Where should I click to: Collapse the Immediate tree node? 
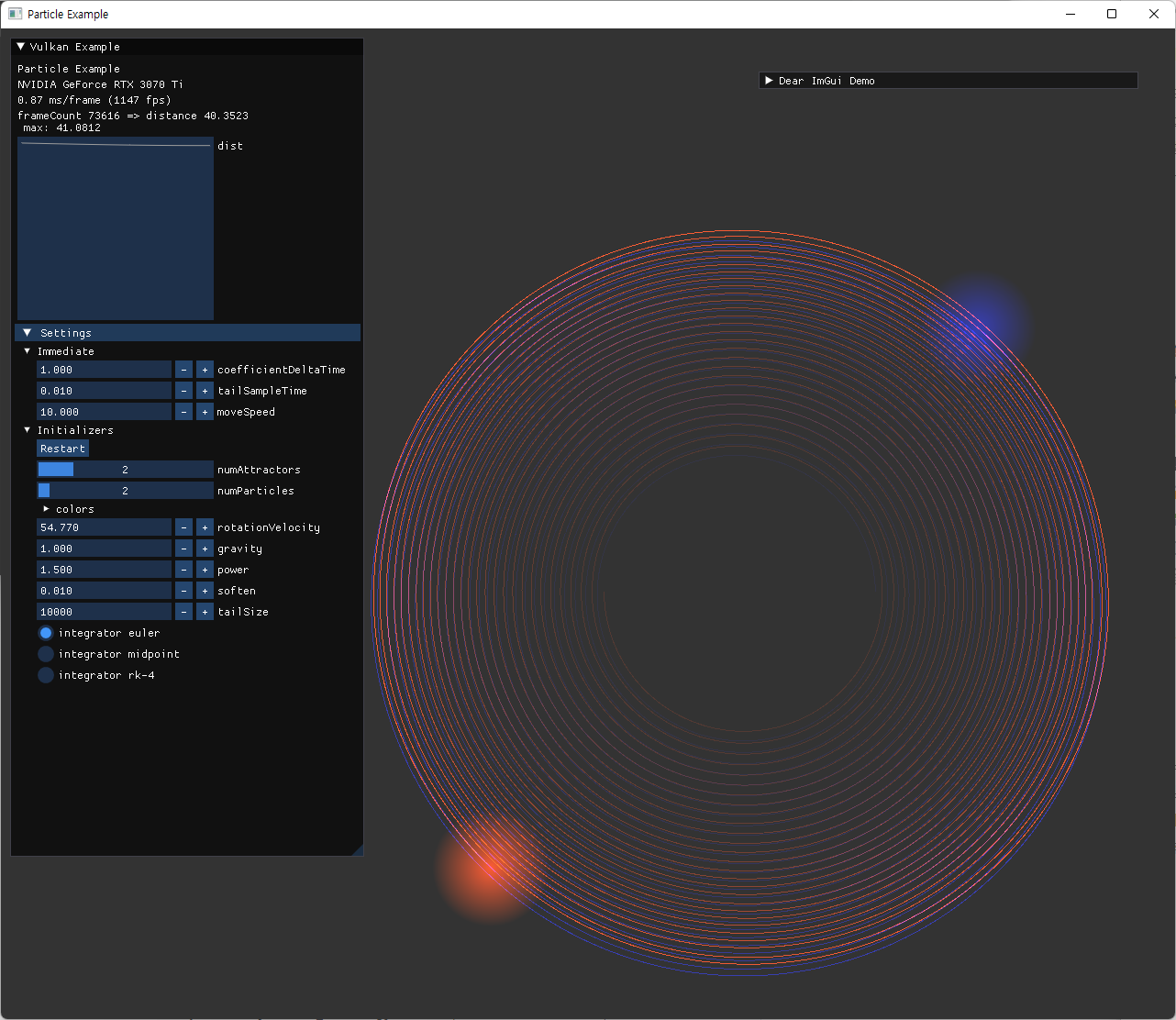pos(27,351)
